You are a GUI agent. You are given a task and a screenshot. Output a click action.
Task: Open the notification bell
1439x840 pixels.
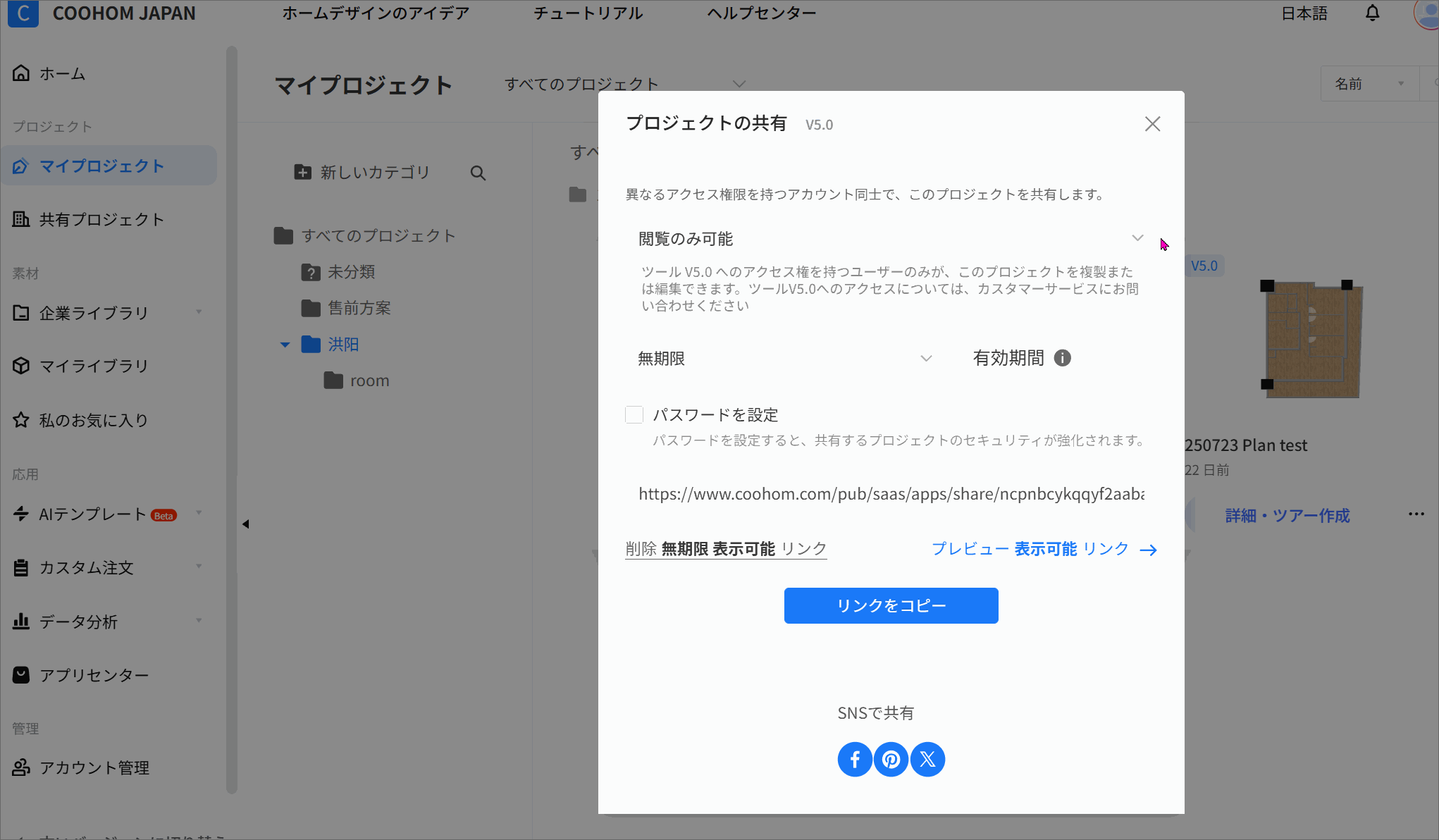[x=1372, y=13]
